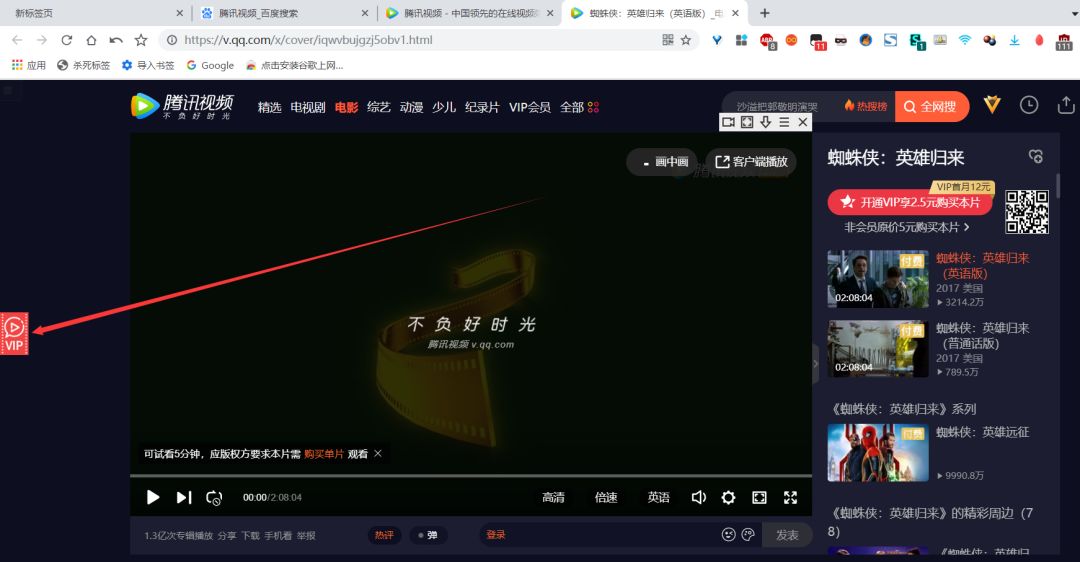Viewport: 1080px width, 562px height.
Task: Open watch history clock icon
Action: (x=1029, y=105)
